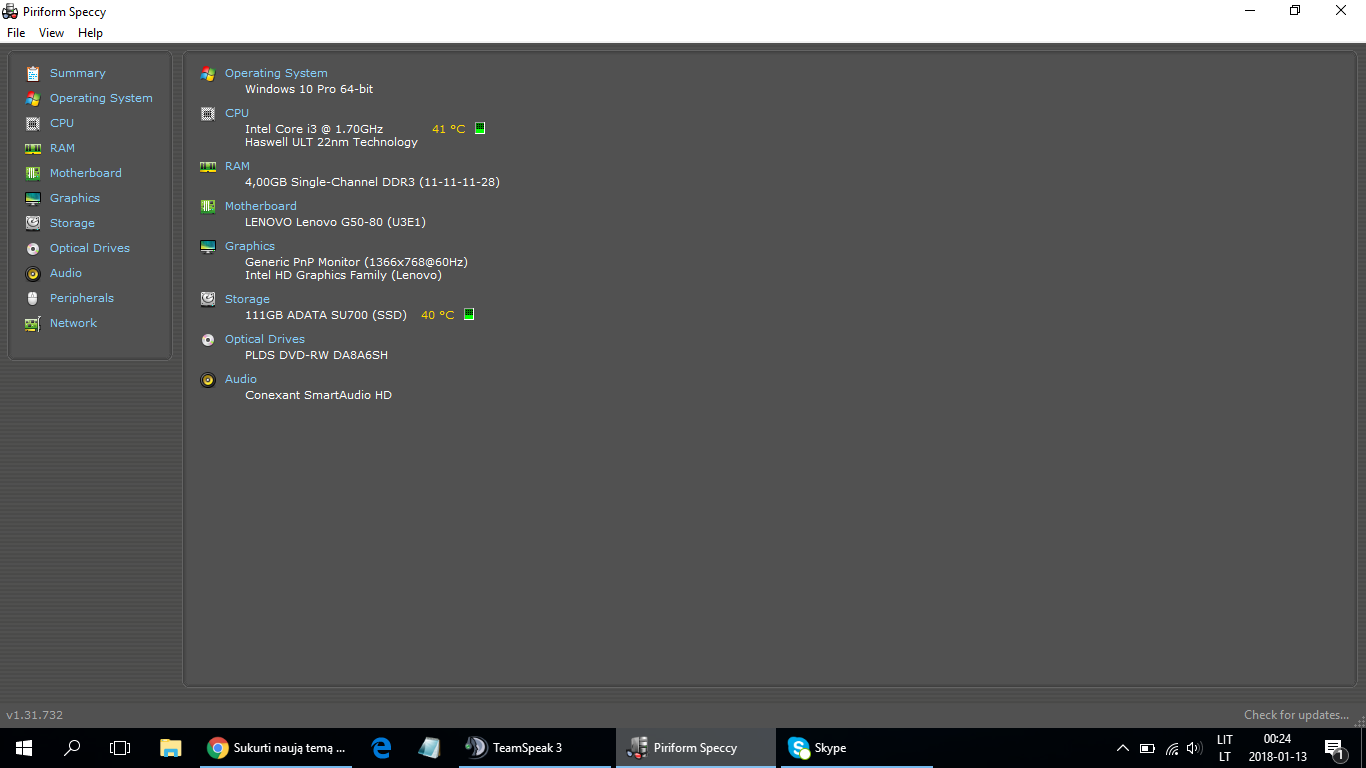
Task: Show hidden system tray icons
Action: pos(1122,748)
